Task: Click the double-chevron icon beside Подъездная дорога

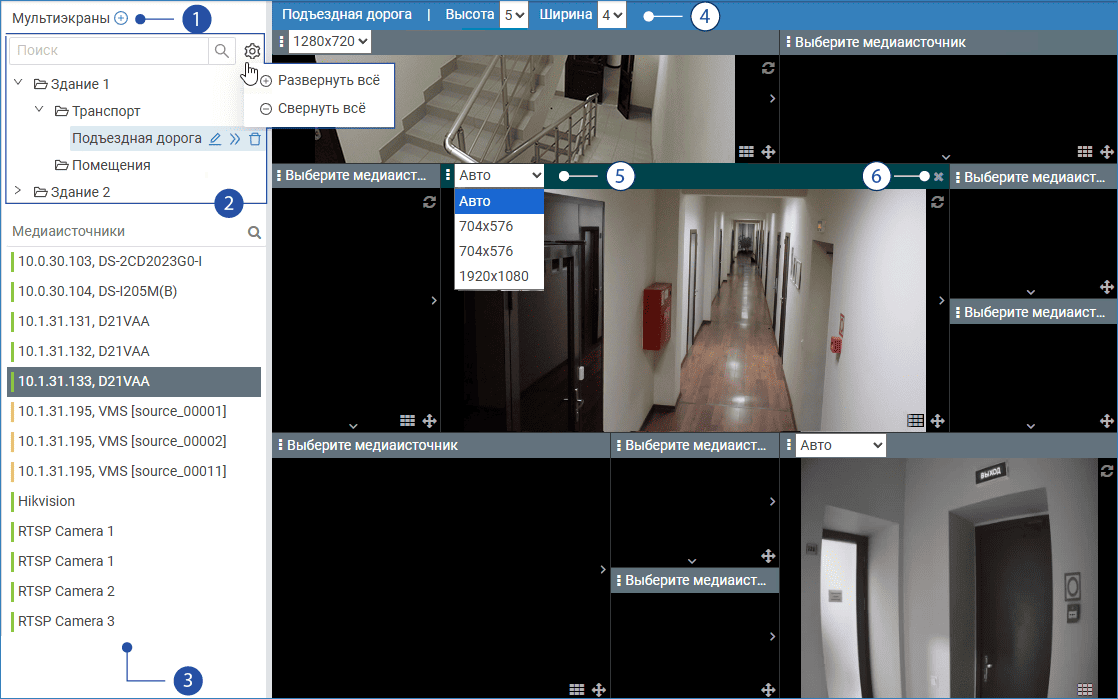Action: (235, 139)
